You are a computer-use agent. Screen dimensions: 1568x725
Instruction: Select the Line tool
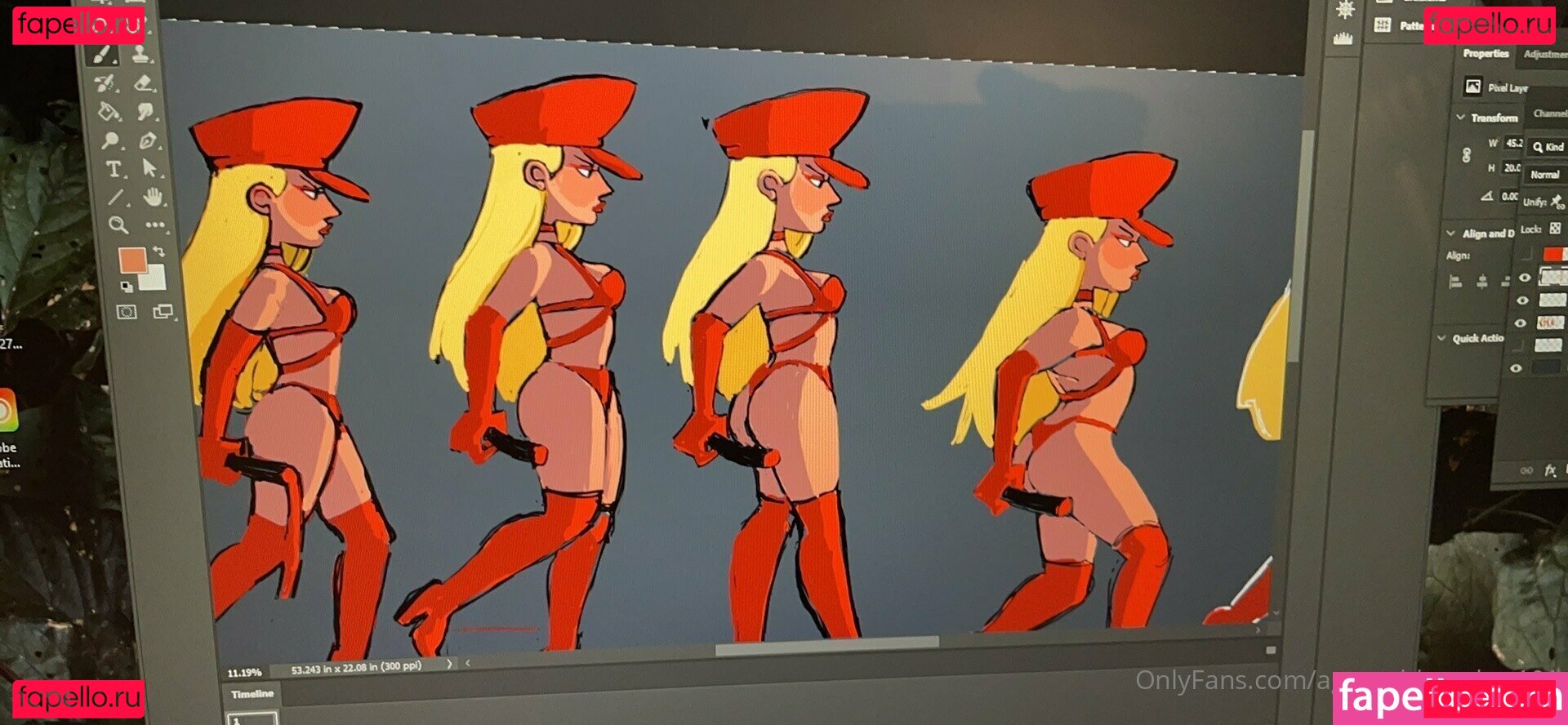pyautogui.click(x=115, y=197)
